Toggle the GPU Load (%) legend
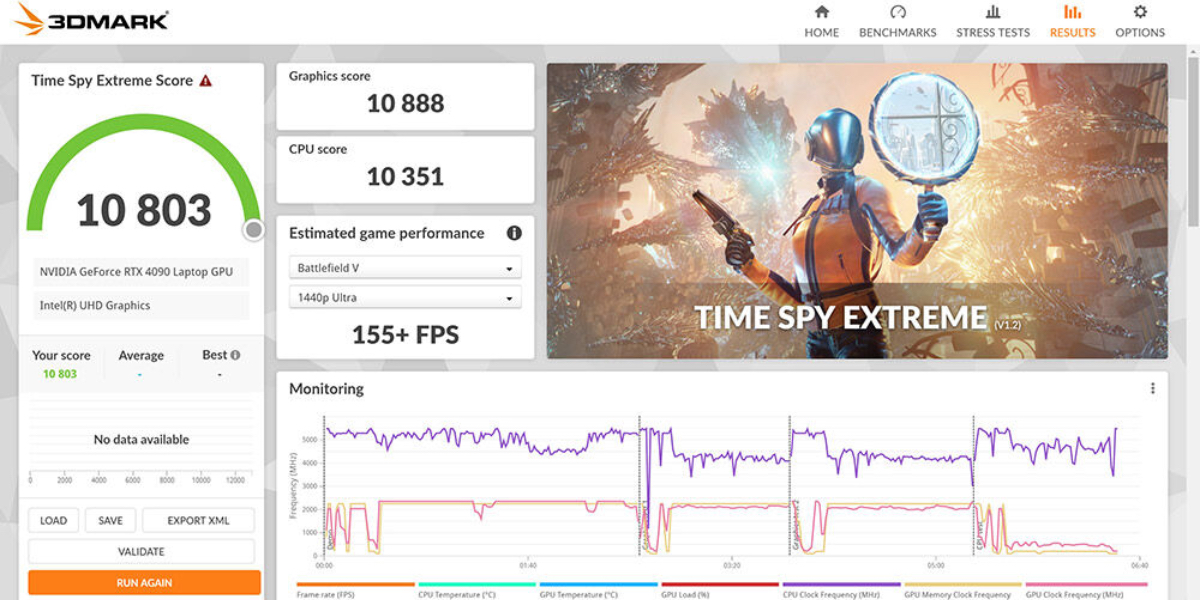Screen dimensions: 1200x600 click(x=720, y=590)
